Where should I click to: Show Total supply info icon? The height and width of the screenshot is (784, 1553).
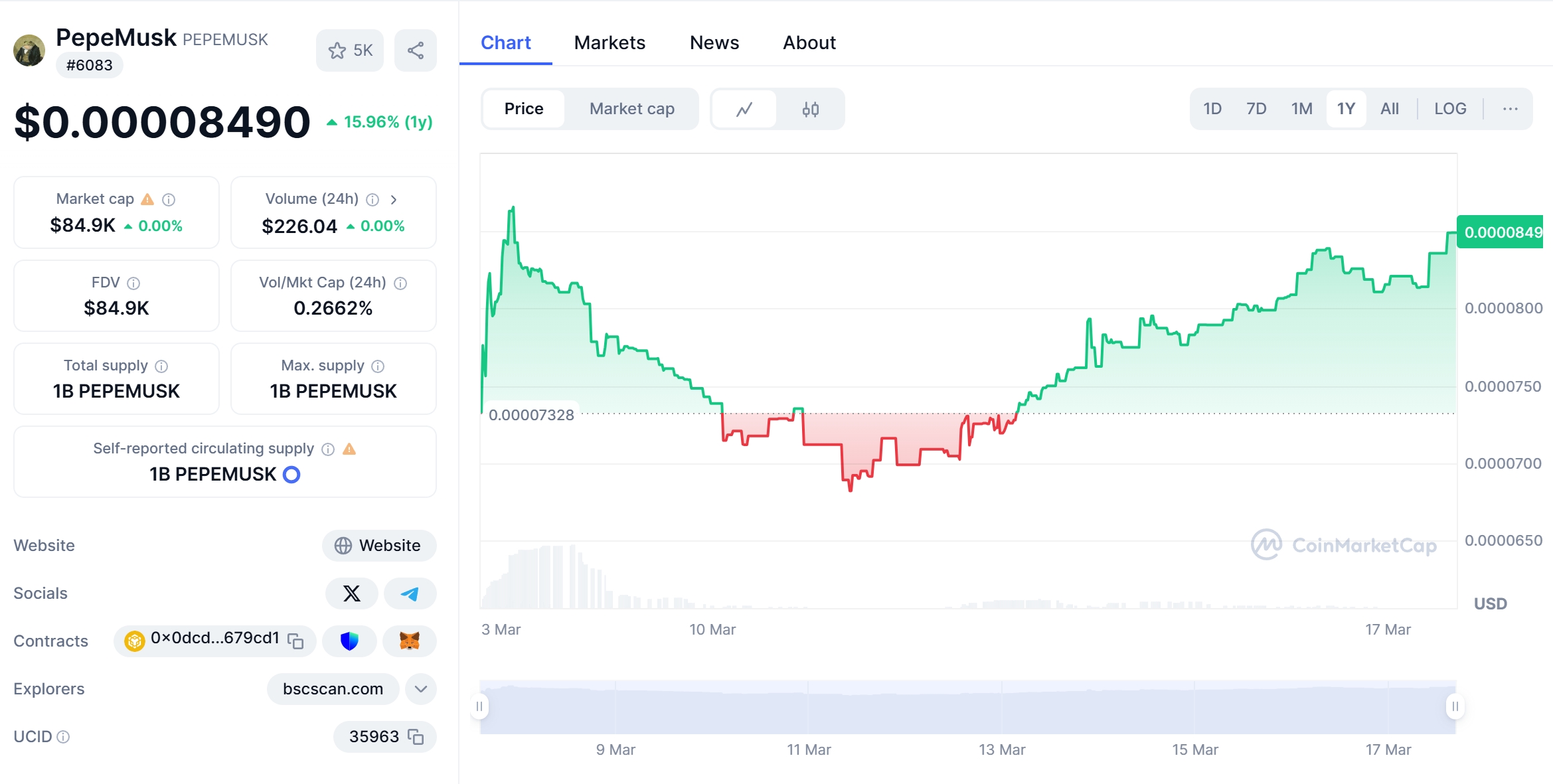click(161, 366)
